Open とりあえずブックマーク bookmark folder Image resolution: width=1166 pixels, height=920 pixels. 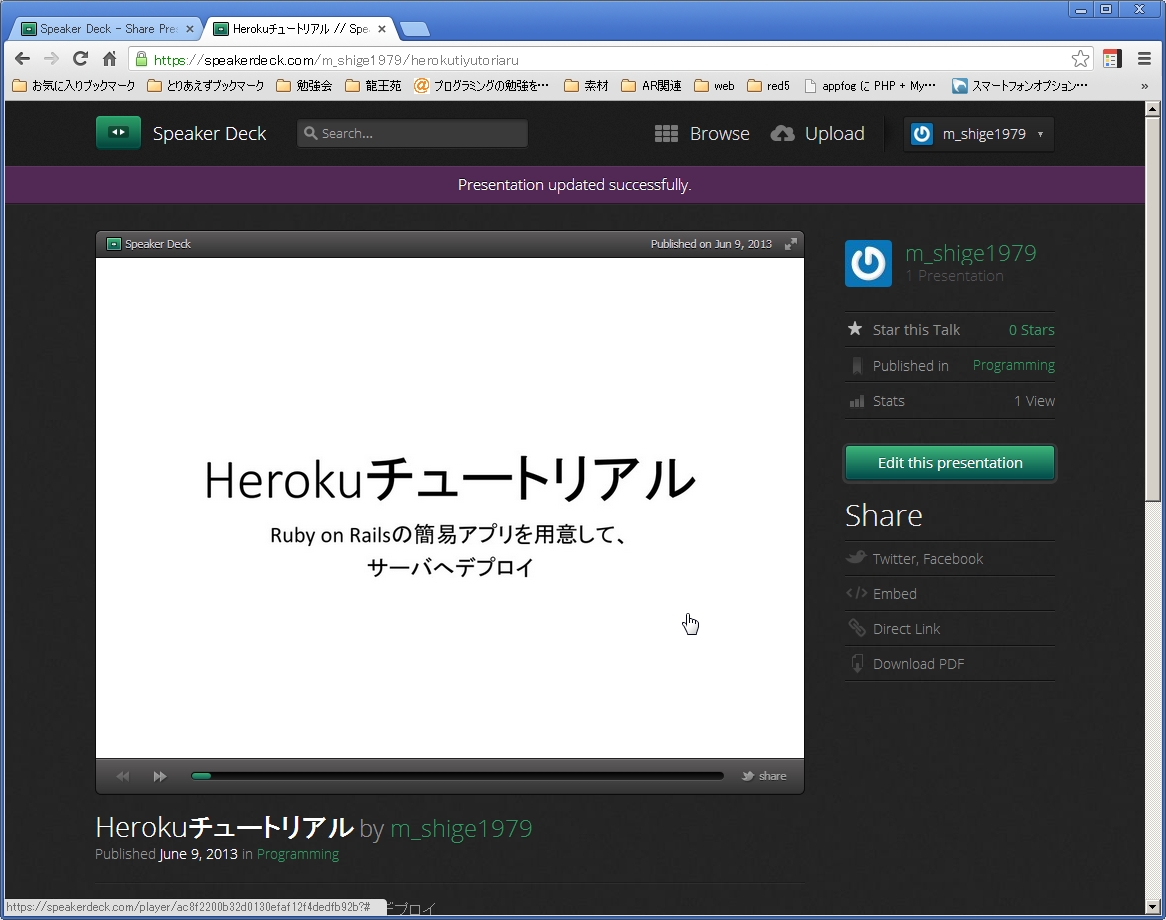[206, 86]
